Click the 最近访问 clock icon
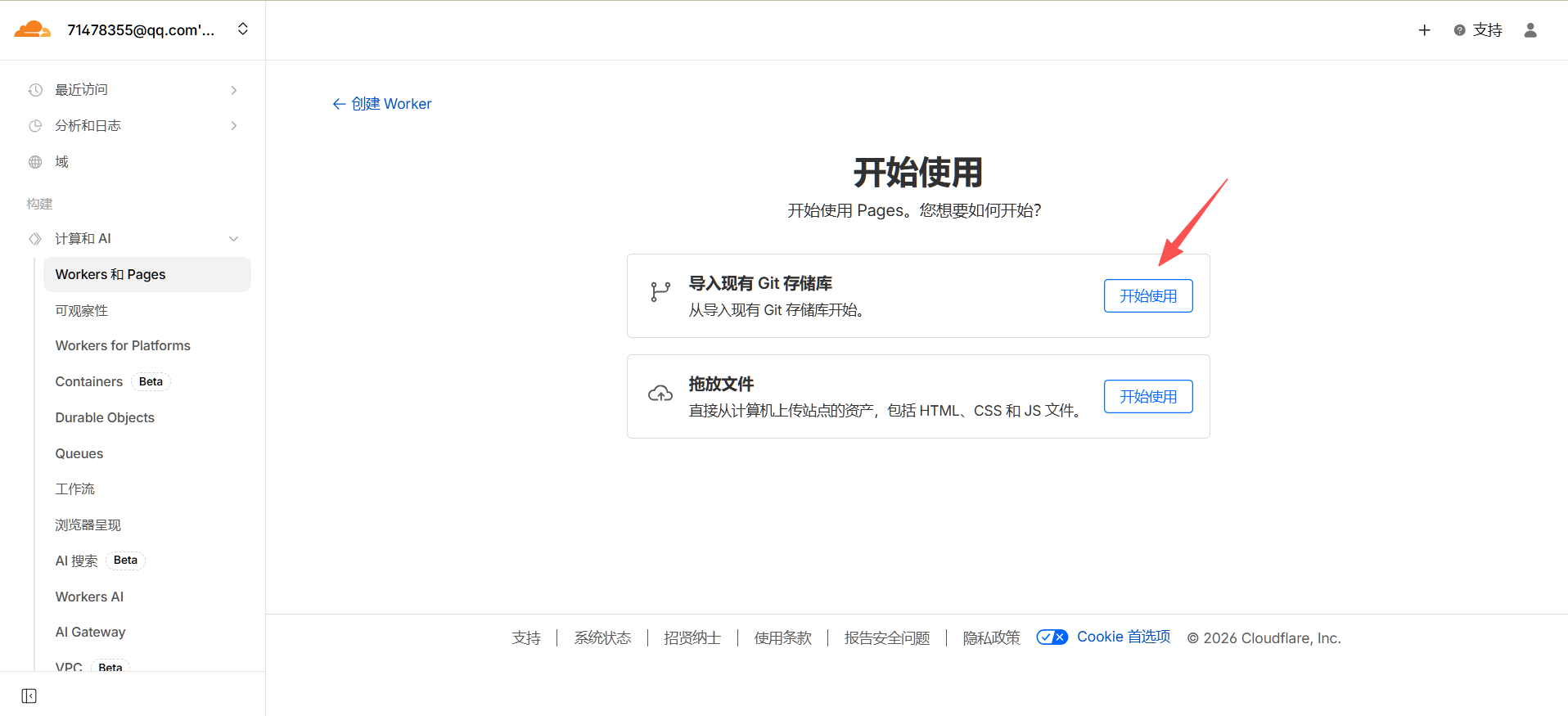The width and height of the screenshot is (1568, 716). coord(35,90)
